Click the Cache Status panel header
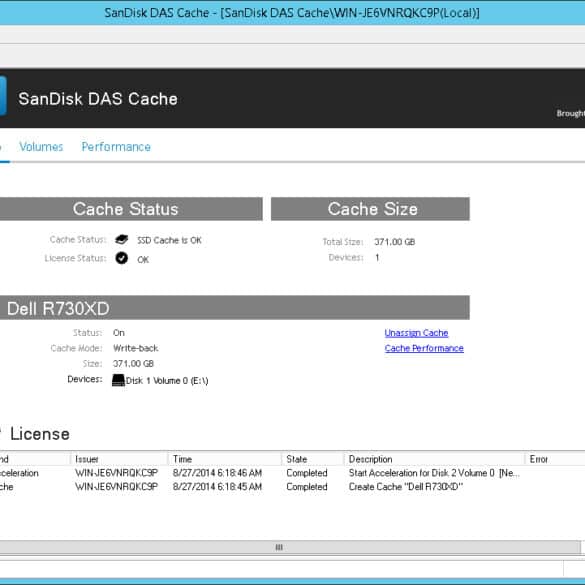 click(x=131, y=209)
